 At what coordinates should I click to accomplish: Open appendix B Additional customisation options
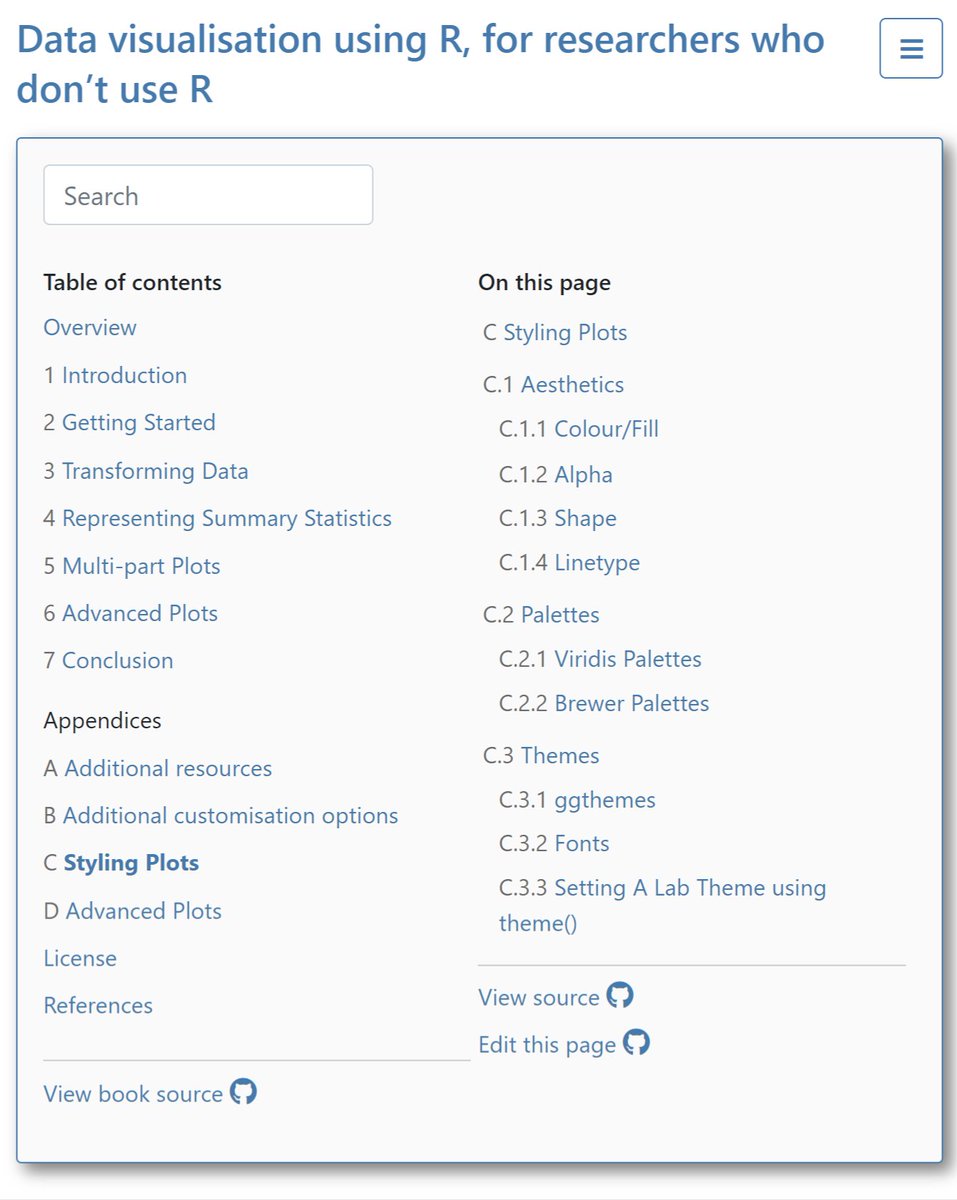tap(221, 816)
